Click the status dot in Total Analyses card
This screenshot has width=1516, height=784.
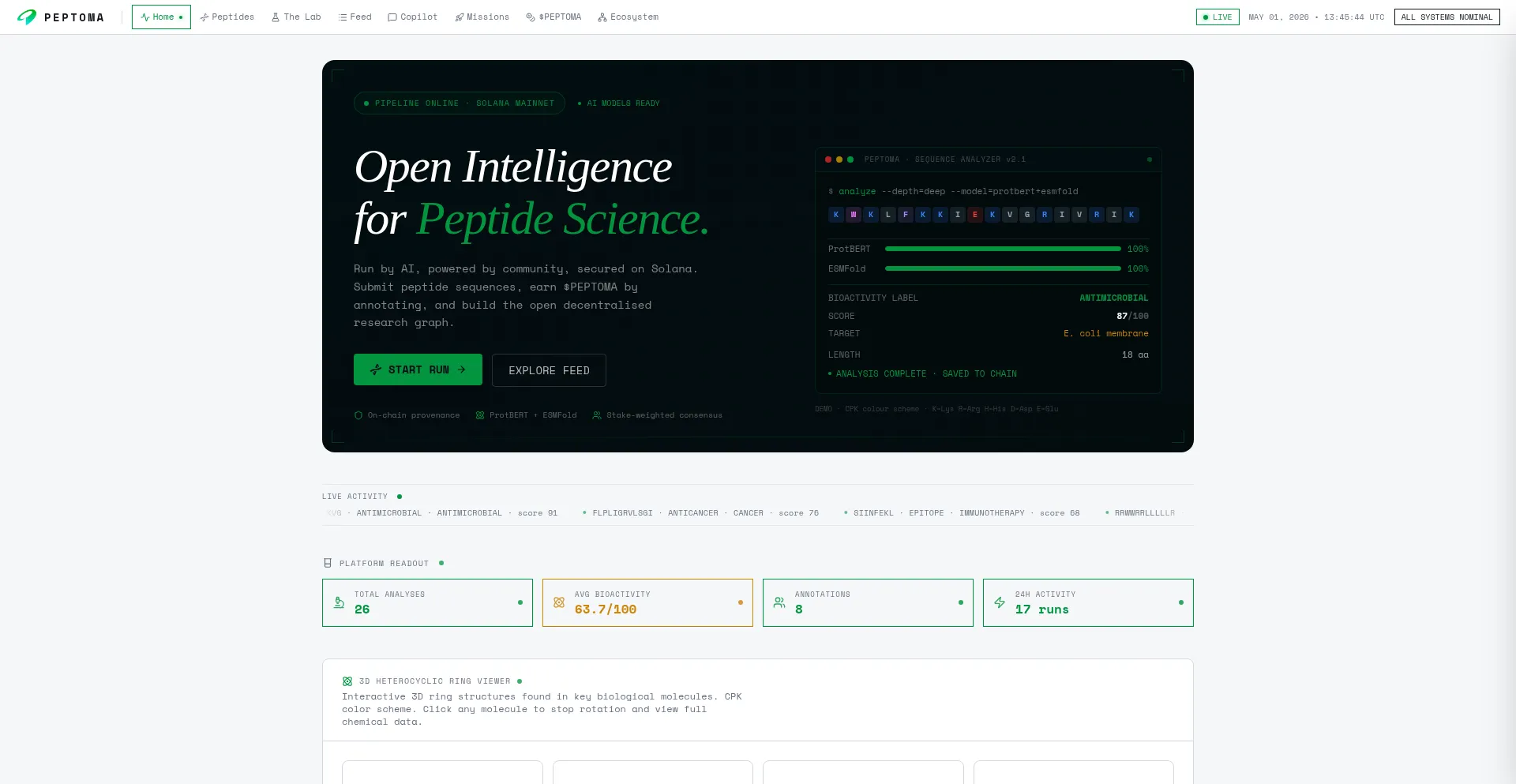pyautogui.click(x=520, y=602)
